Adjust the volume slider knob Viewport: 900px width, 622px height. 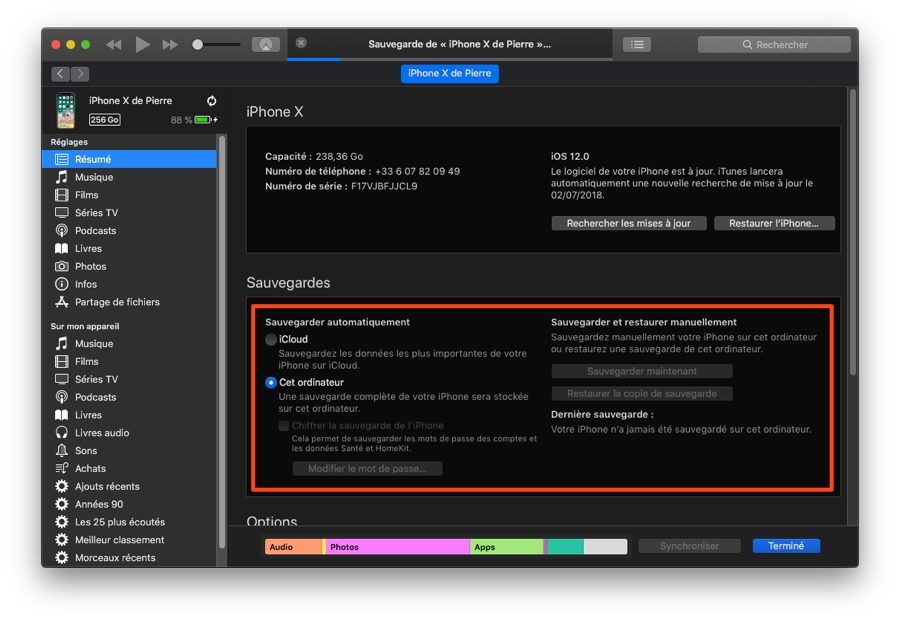click(x=198, y=45)
